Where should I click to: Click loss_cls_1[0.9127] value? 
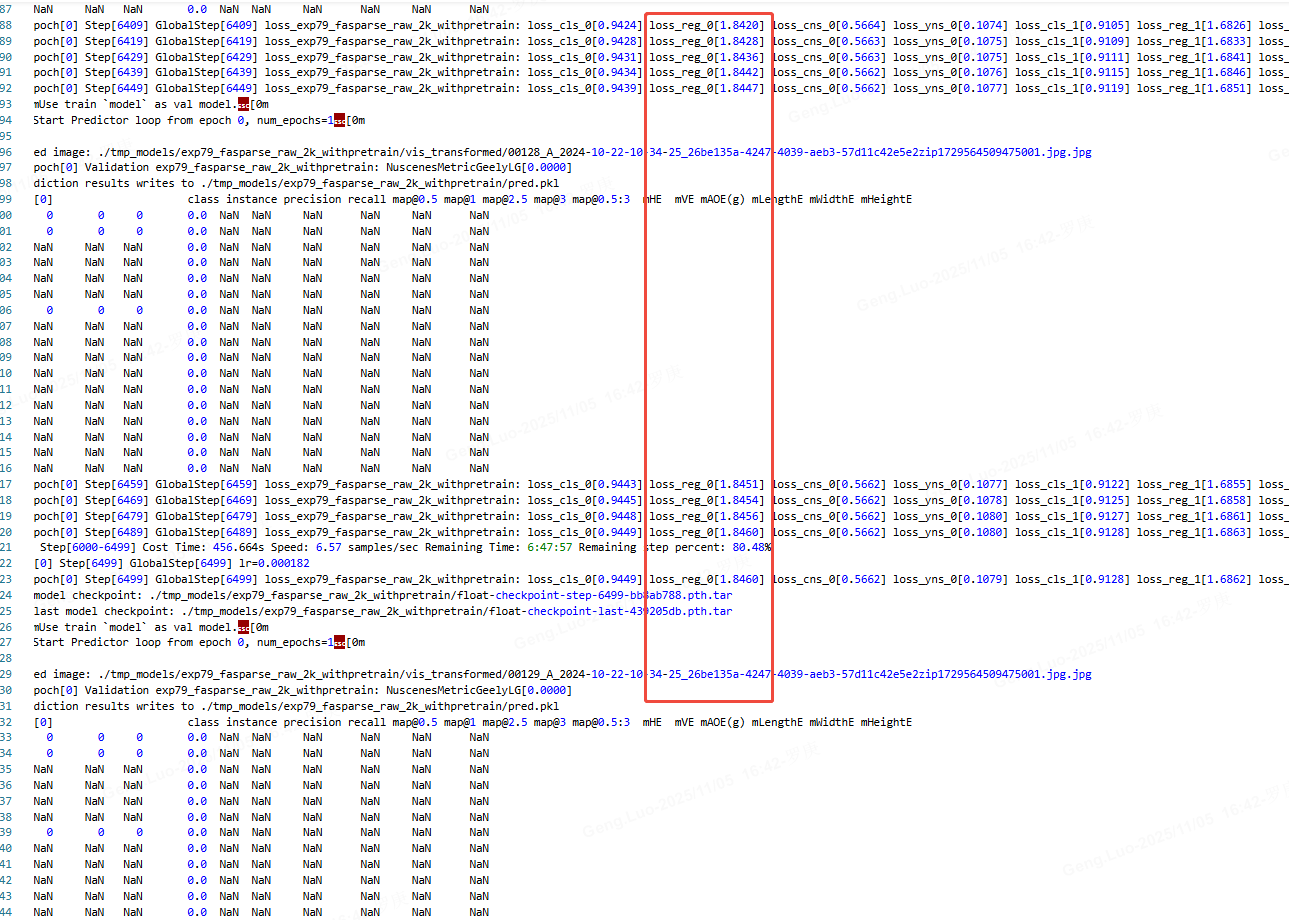point(1073,516)
